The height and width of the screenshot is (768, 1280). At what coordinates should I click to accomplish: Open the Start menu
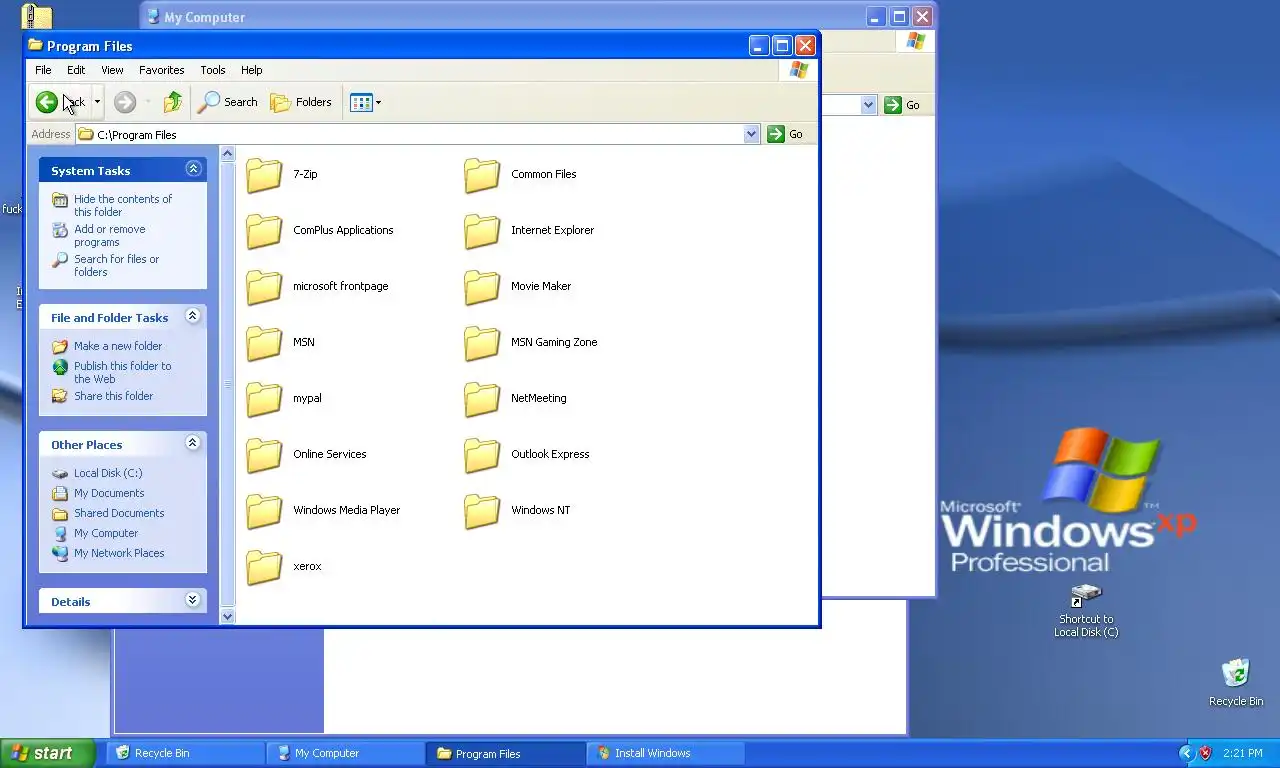47,753
